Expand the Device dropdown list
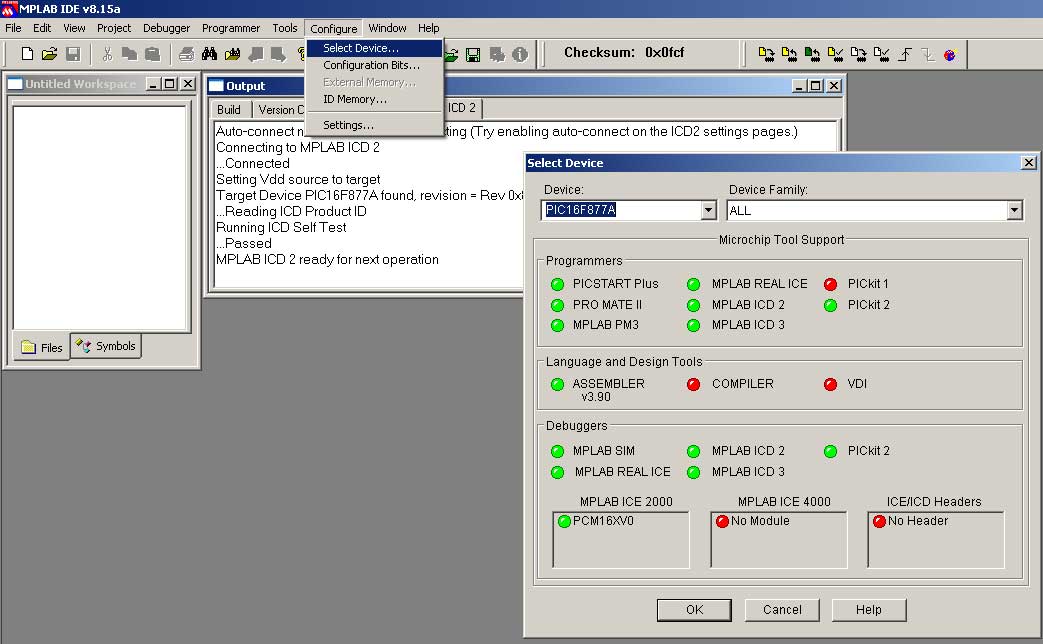This screenshot has height=644, width=1043. click(708, 211)
